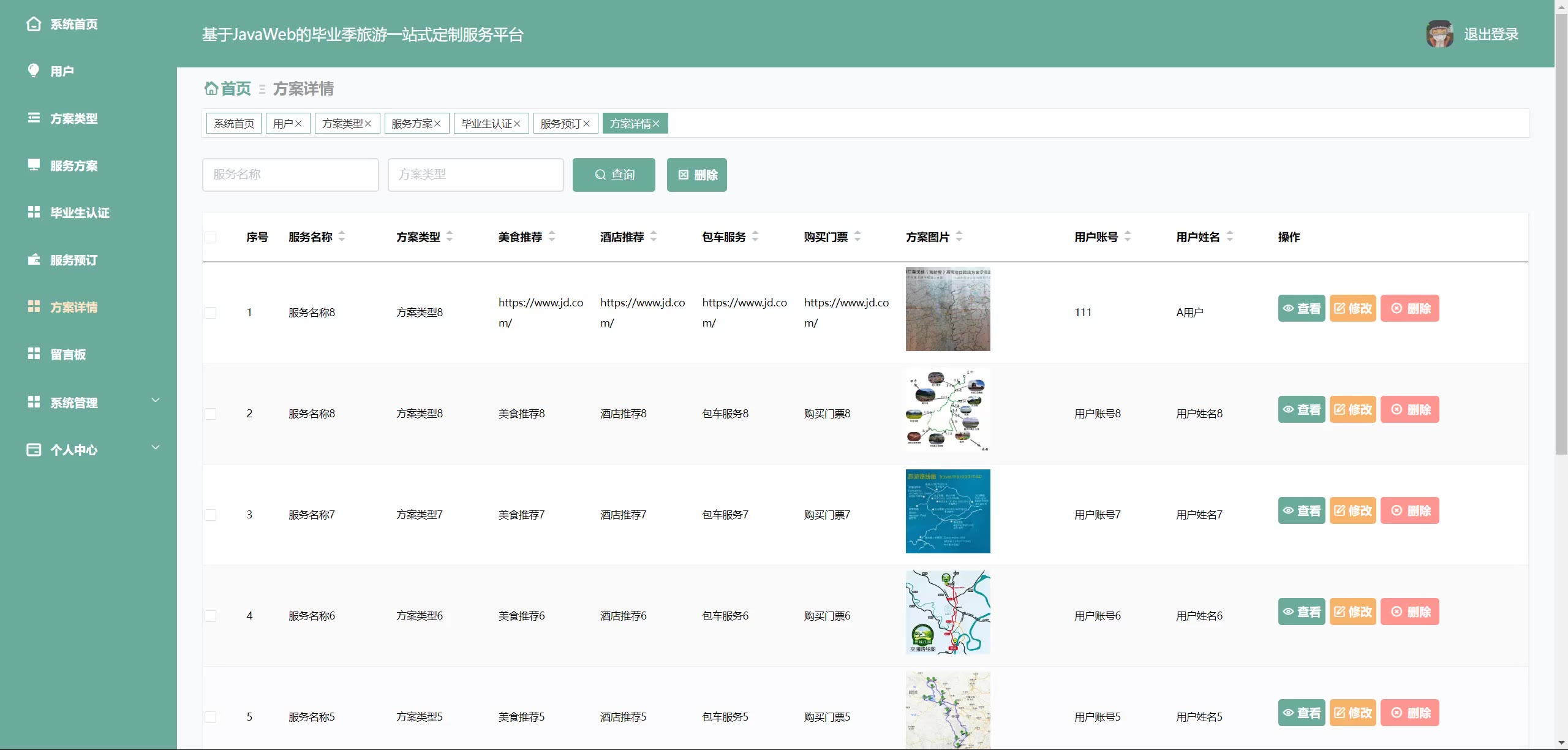Click the monitor icon for 服务方案
This screenshot has width=1568, height=750.
[x=34, y=165]
